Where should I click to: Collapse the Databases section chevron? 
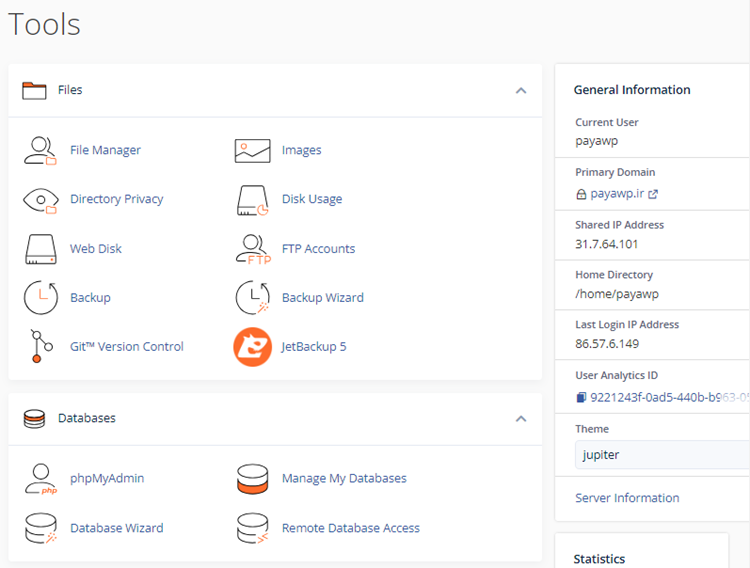520,418
